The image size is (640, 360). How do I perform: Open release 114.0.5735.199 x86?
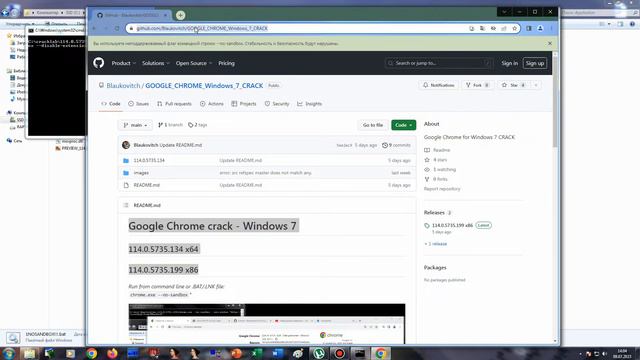coord(452,225)
